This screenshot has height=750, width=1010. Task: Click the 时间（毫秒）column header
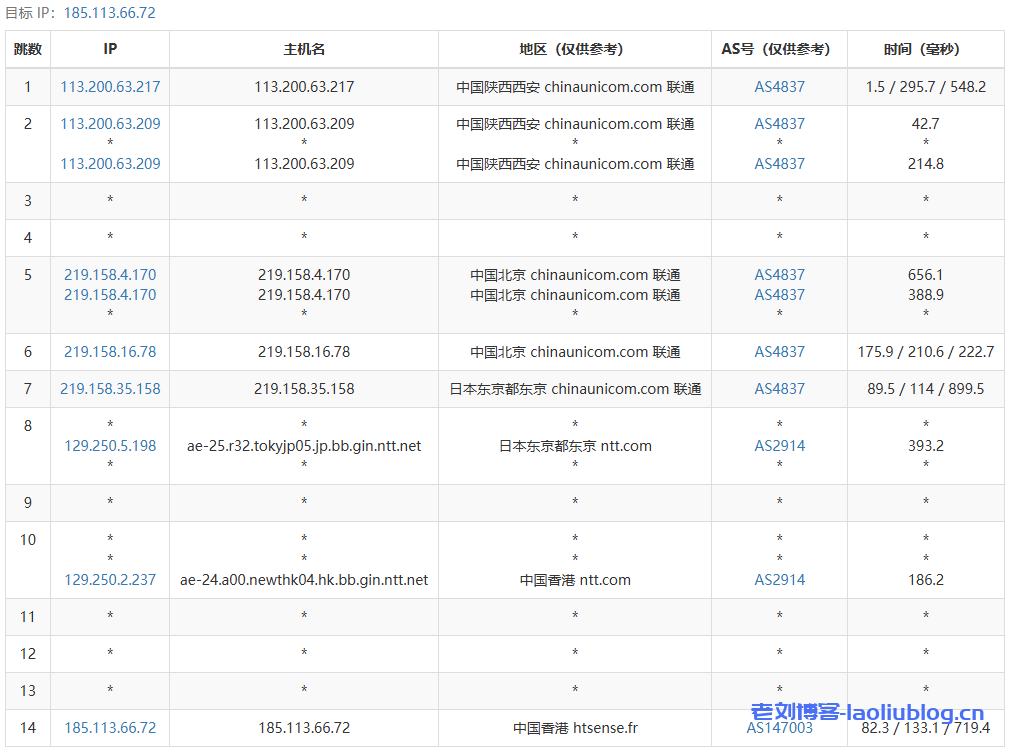[926, 48]
